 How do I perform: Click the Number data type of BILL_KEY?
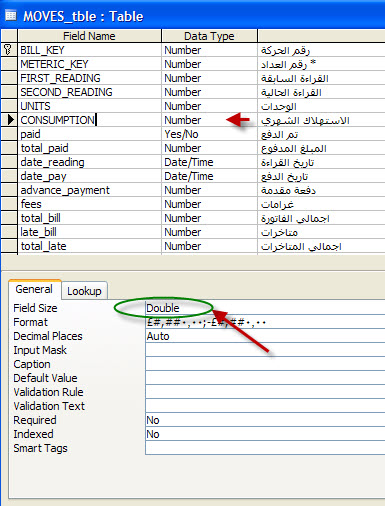pyautogui.click(x=209, y=50)
